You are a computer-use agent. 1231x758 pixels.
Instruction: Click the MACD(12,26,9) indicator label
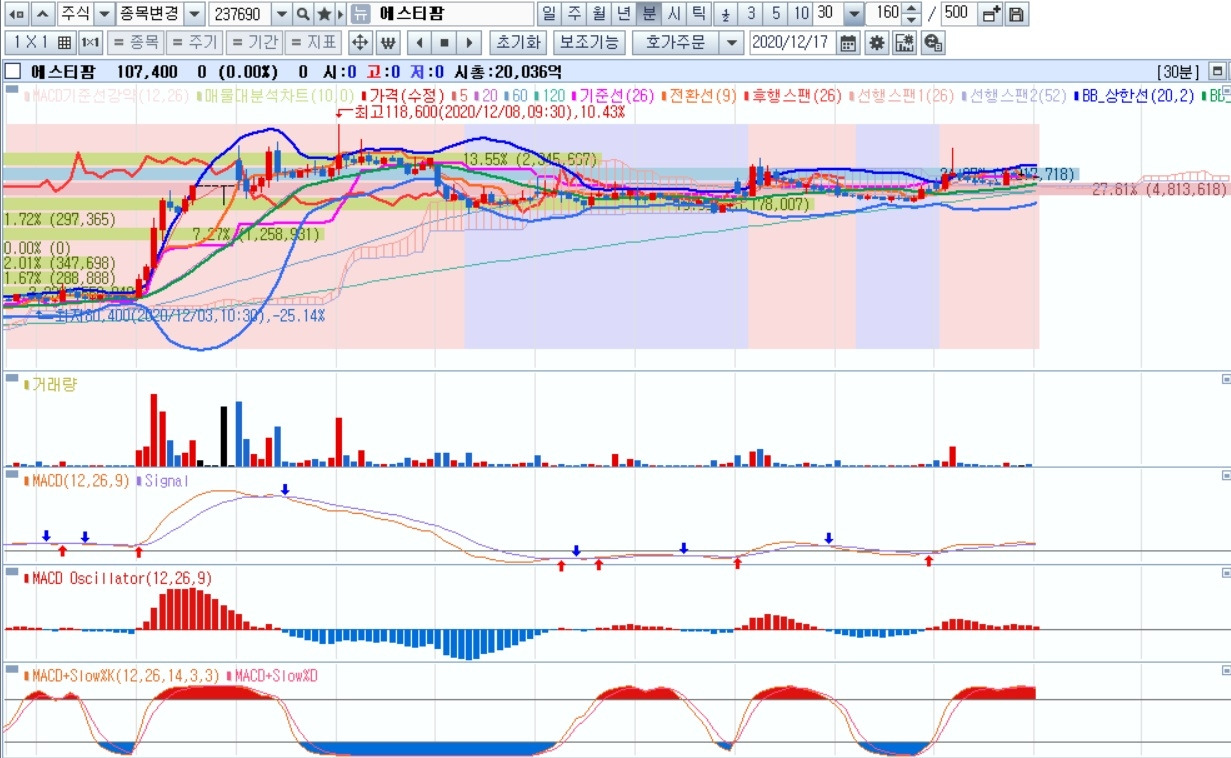[80, 481]
